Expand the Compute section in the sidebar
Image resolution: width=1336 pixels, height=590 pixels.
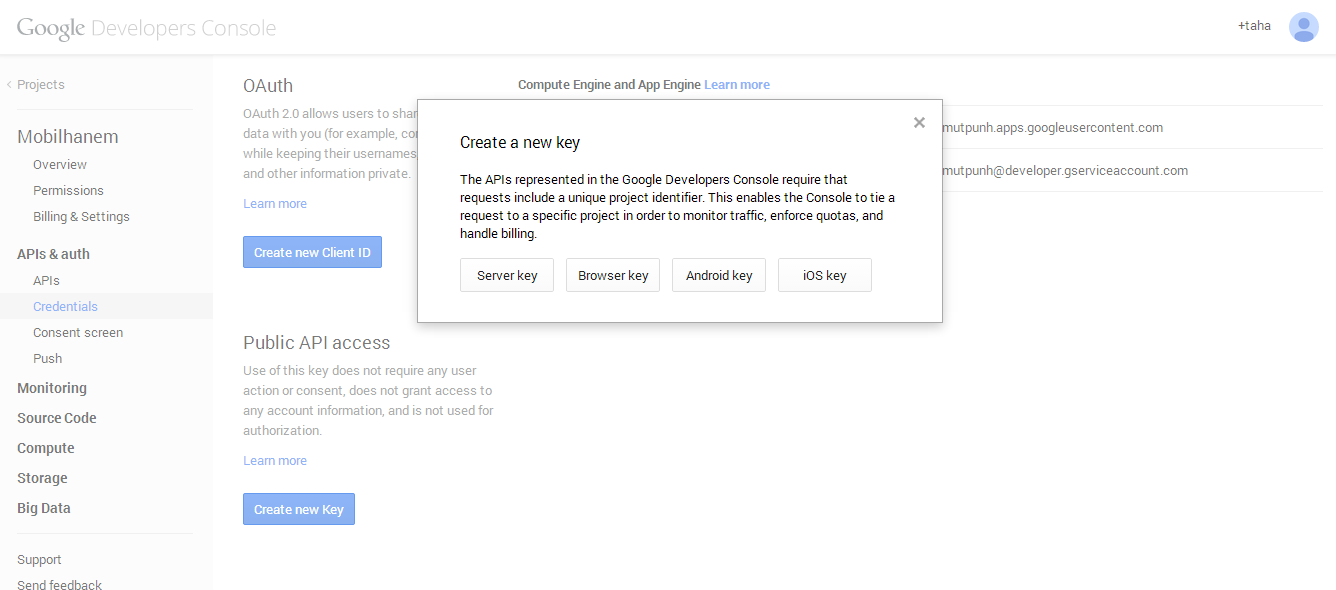coord(46,448)
